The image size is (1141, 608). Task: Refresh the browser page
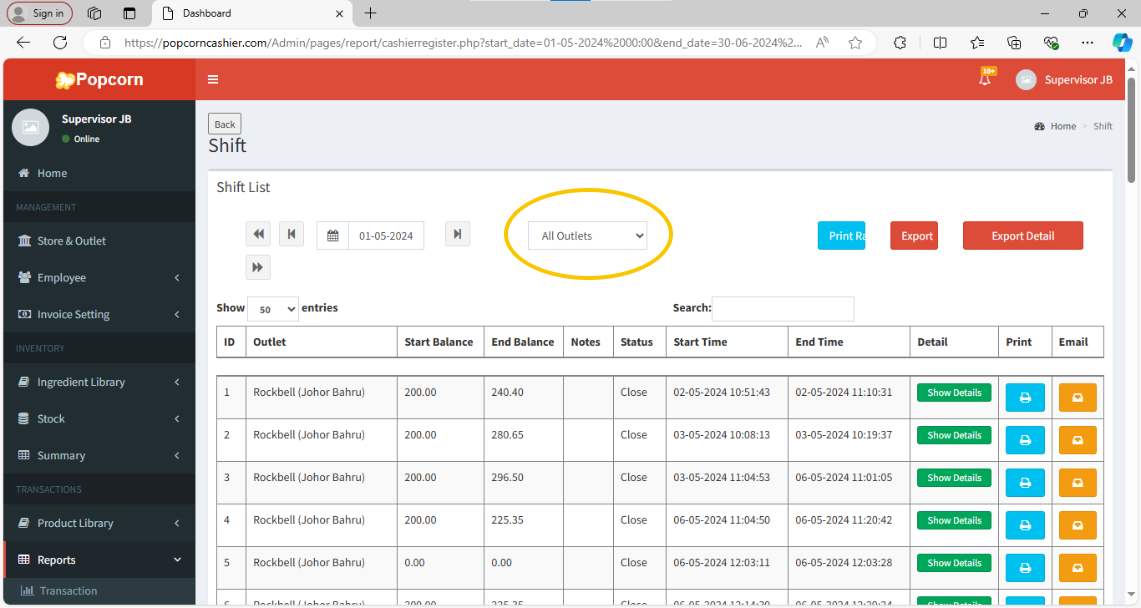click(x=60, y=42)
